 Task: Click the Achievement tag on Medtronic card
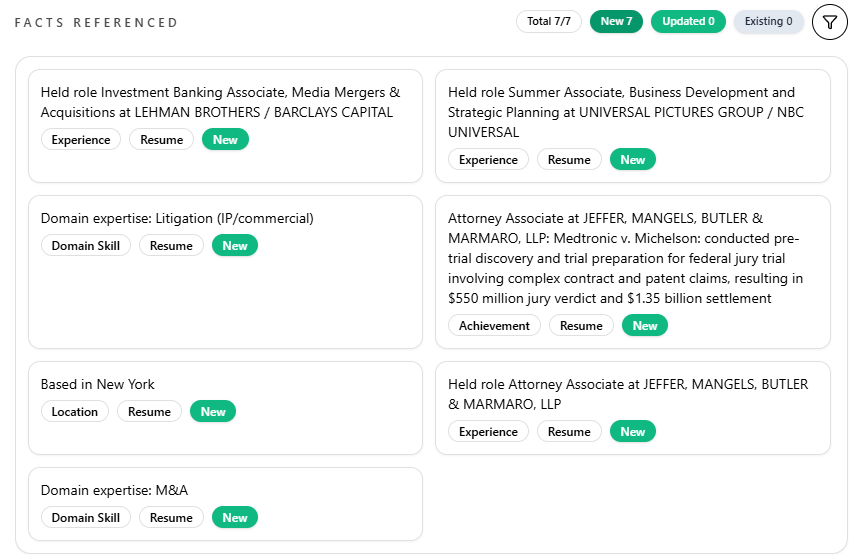click(x=494, y=326)
